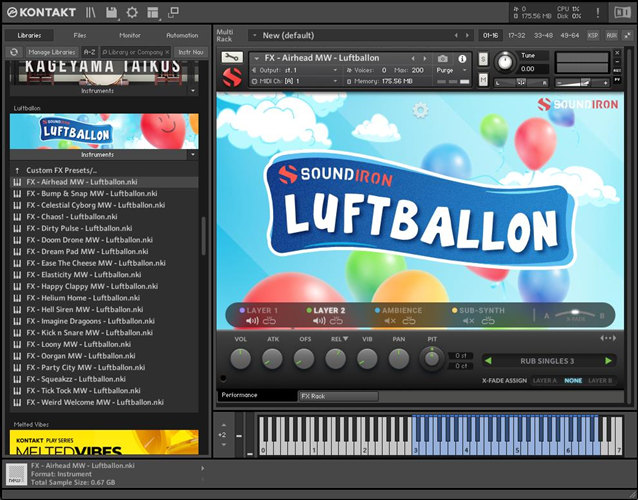Switch to the Files tab

[79, 35]
